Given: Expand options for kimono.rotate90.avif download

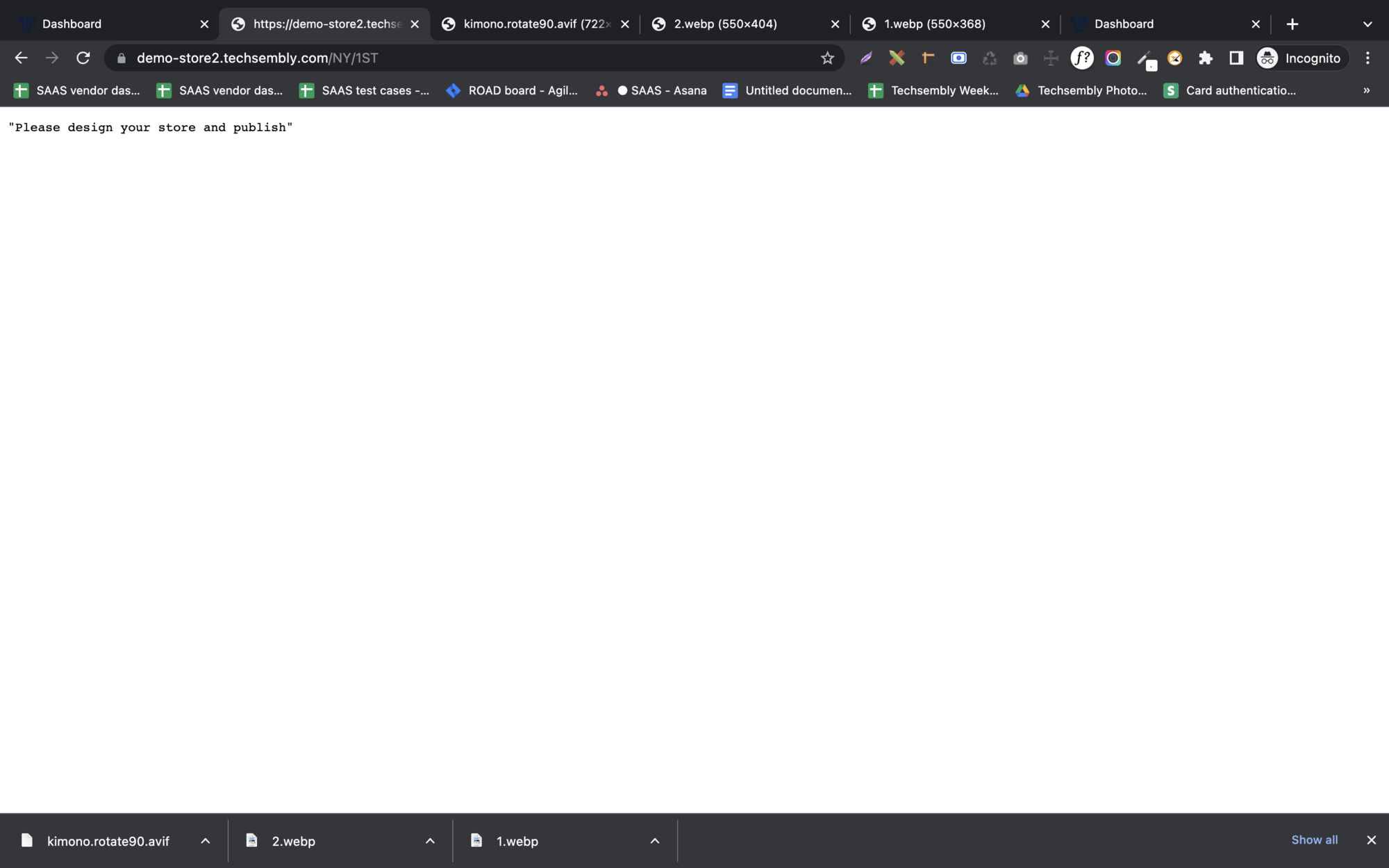Looking at the screenshot, I should 206,841.
